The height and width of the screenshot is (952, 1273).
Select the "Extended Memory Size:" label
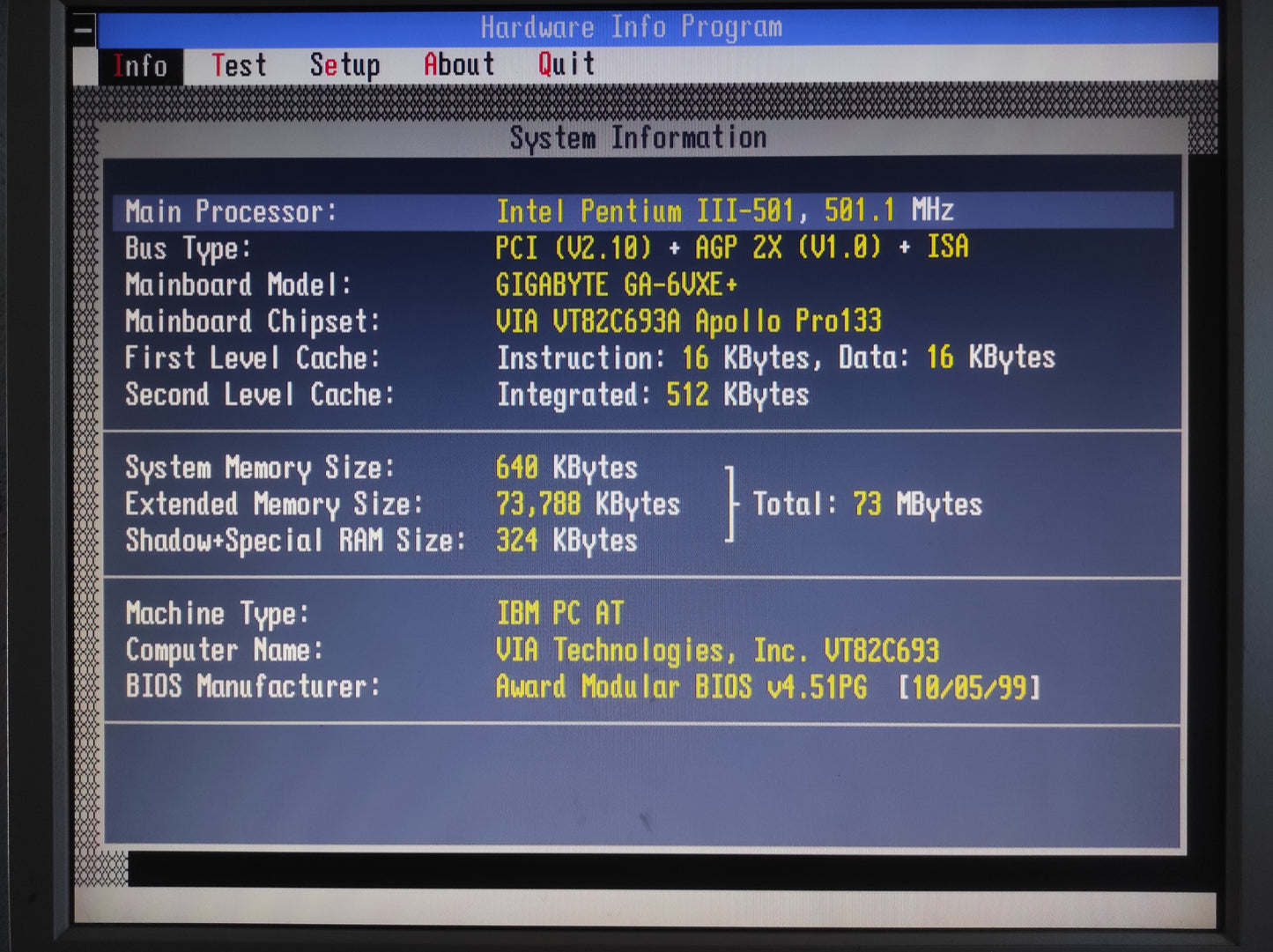(274, 505)
